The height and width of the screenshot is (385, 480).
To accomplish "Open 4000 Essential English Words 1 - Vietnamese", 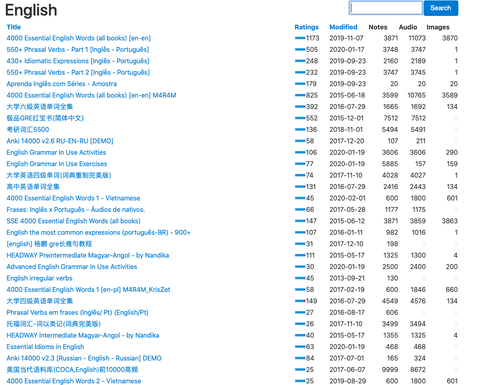I will 73,198.
